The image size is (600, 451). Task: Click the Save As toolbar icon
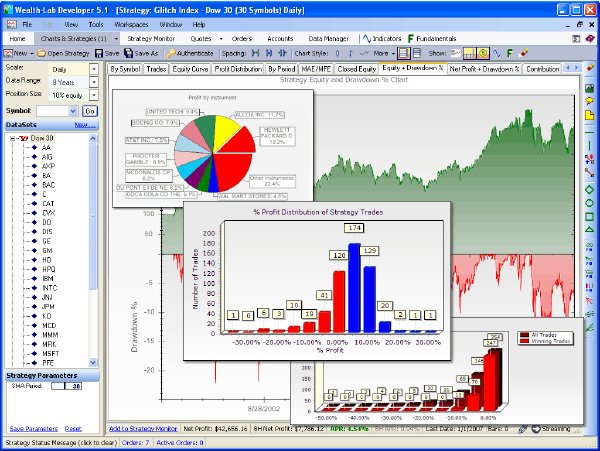pos(129,53)
